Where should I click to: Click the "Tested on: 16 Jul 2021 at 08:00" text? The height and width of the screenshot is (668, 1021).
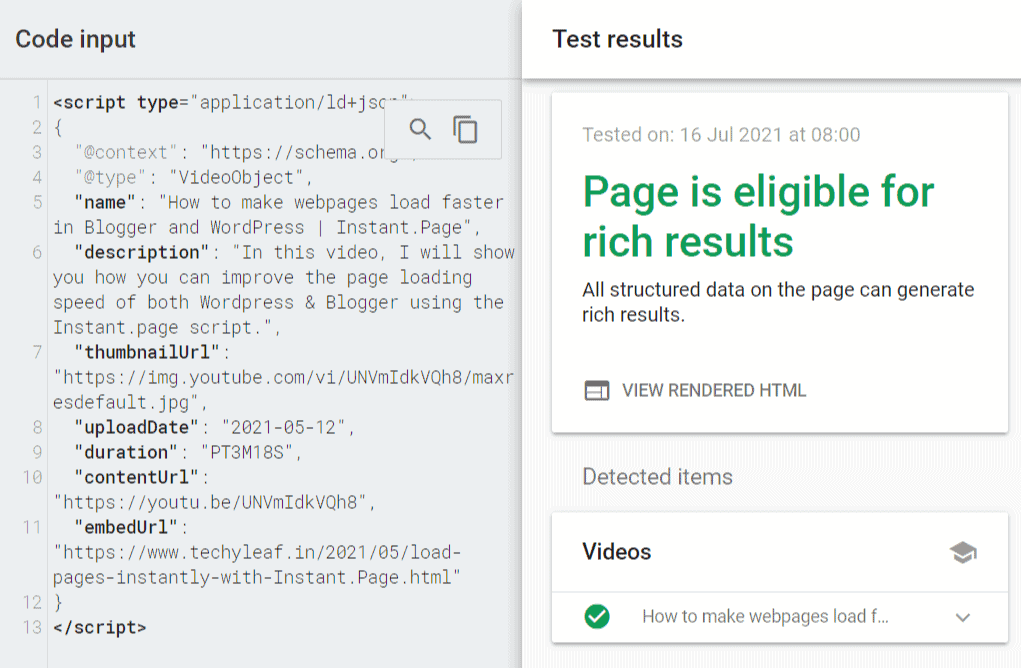[x=721, y=135]
